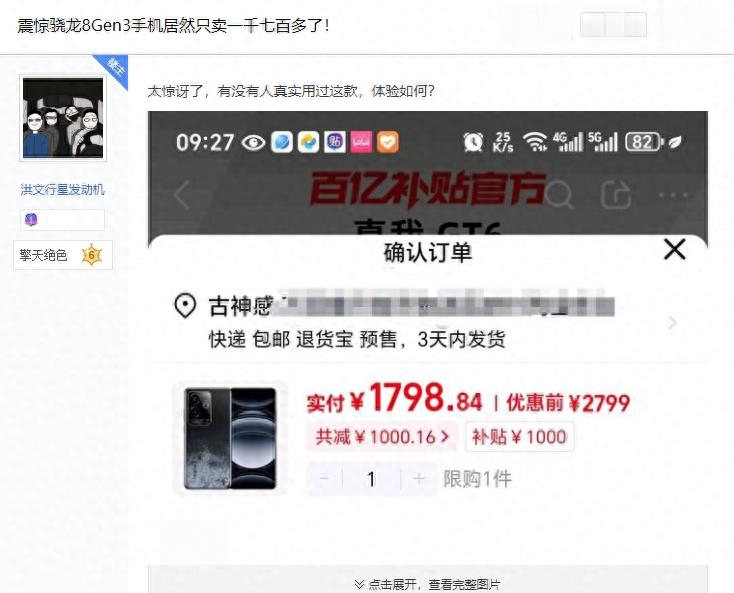Click the 擎天绝色 level badge

[x=63, y=255]
